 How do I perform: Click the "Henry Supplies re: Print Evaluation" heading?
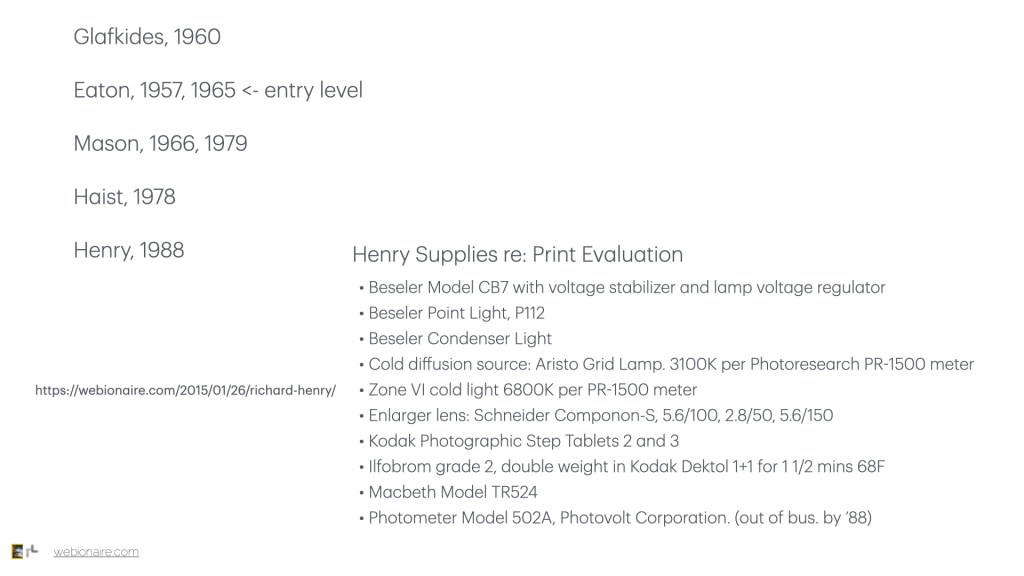(x=517, y=254)
